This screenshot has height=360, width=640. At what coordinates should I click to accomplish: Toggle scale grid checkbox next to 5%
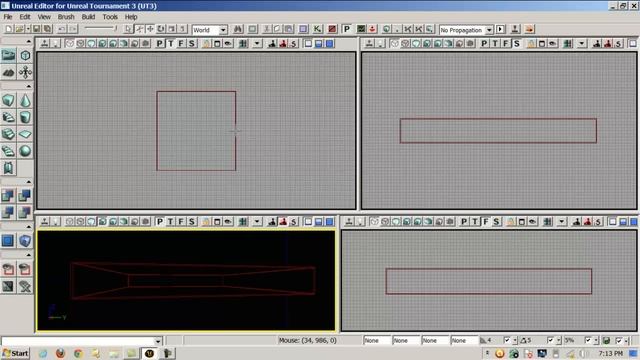588,340
